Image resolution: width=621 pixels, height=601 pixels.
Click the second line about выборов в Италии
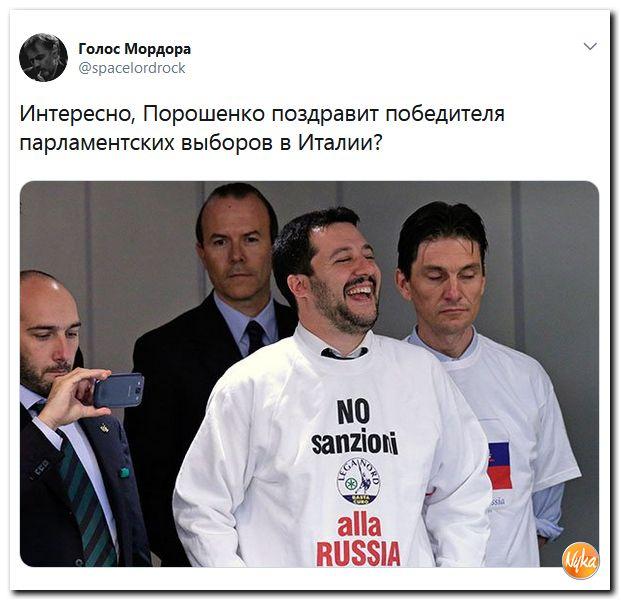(x=201, y=143)
